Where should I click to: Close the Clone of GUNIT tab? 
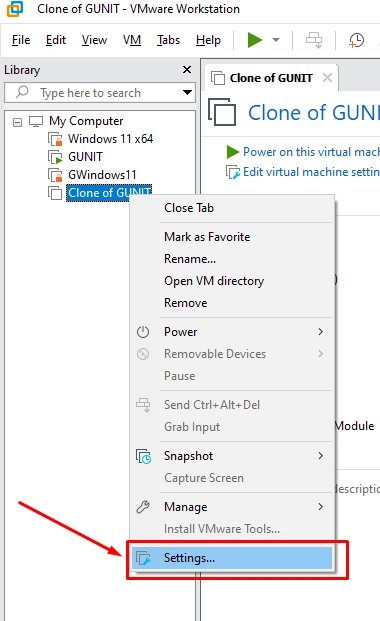(x=327, y=78)
